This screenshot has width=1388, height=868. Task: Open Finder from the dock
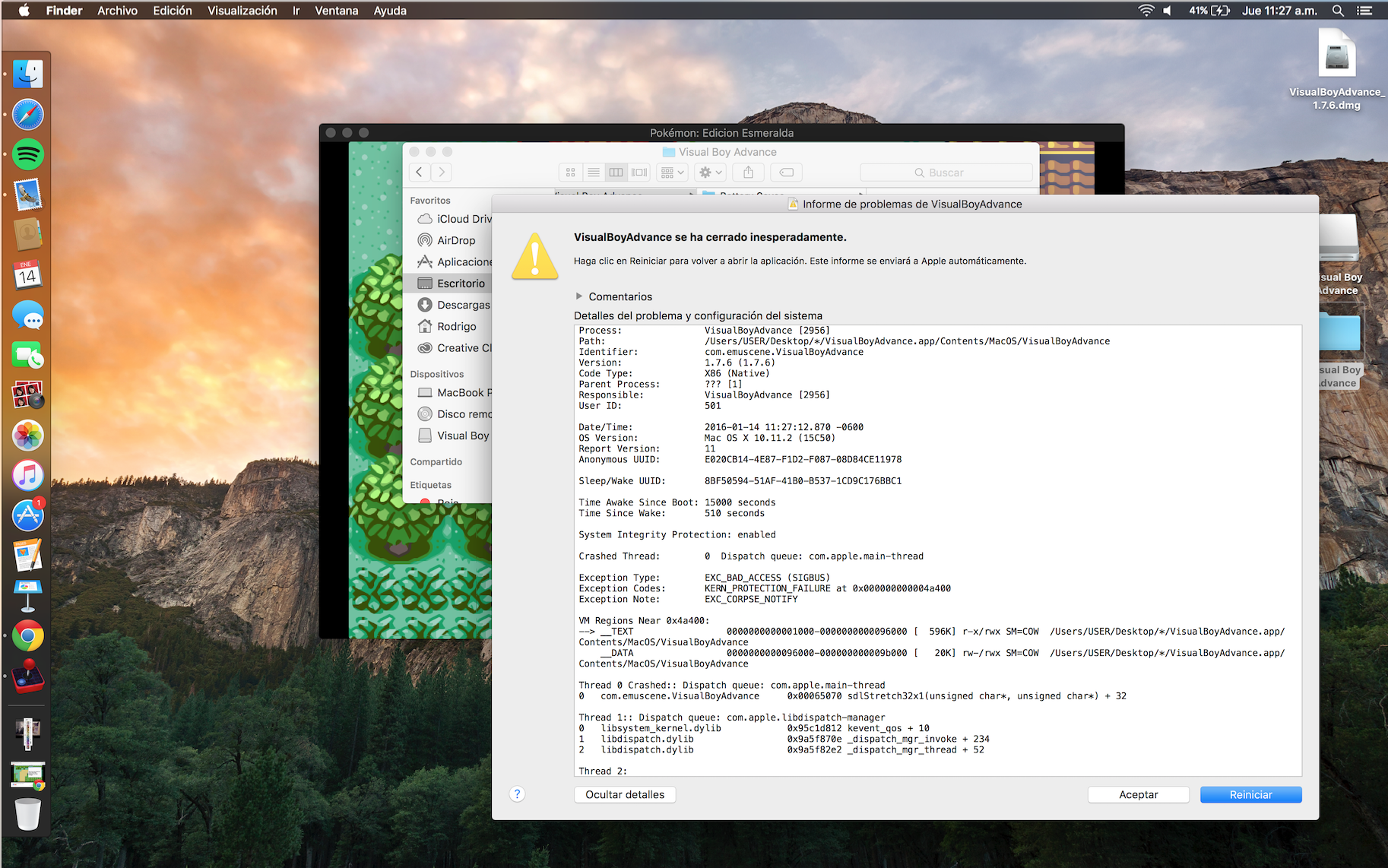point(27,74)
